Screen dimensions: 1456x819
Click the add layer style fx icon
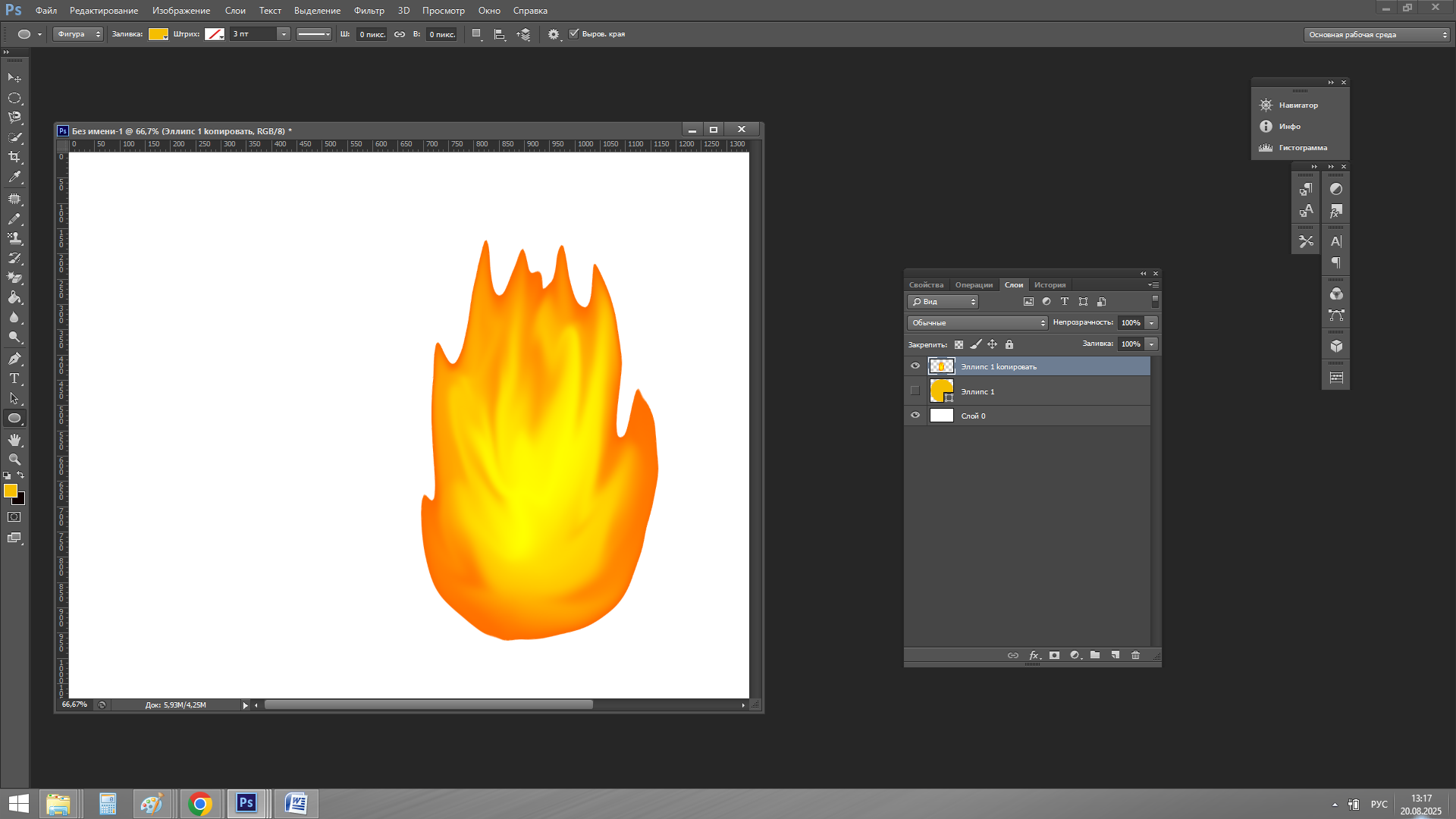coord(1034,655)
